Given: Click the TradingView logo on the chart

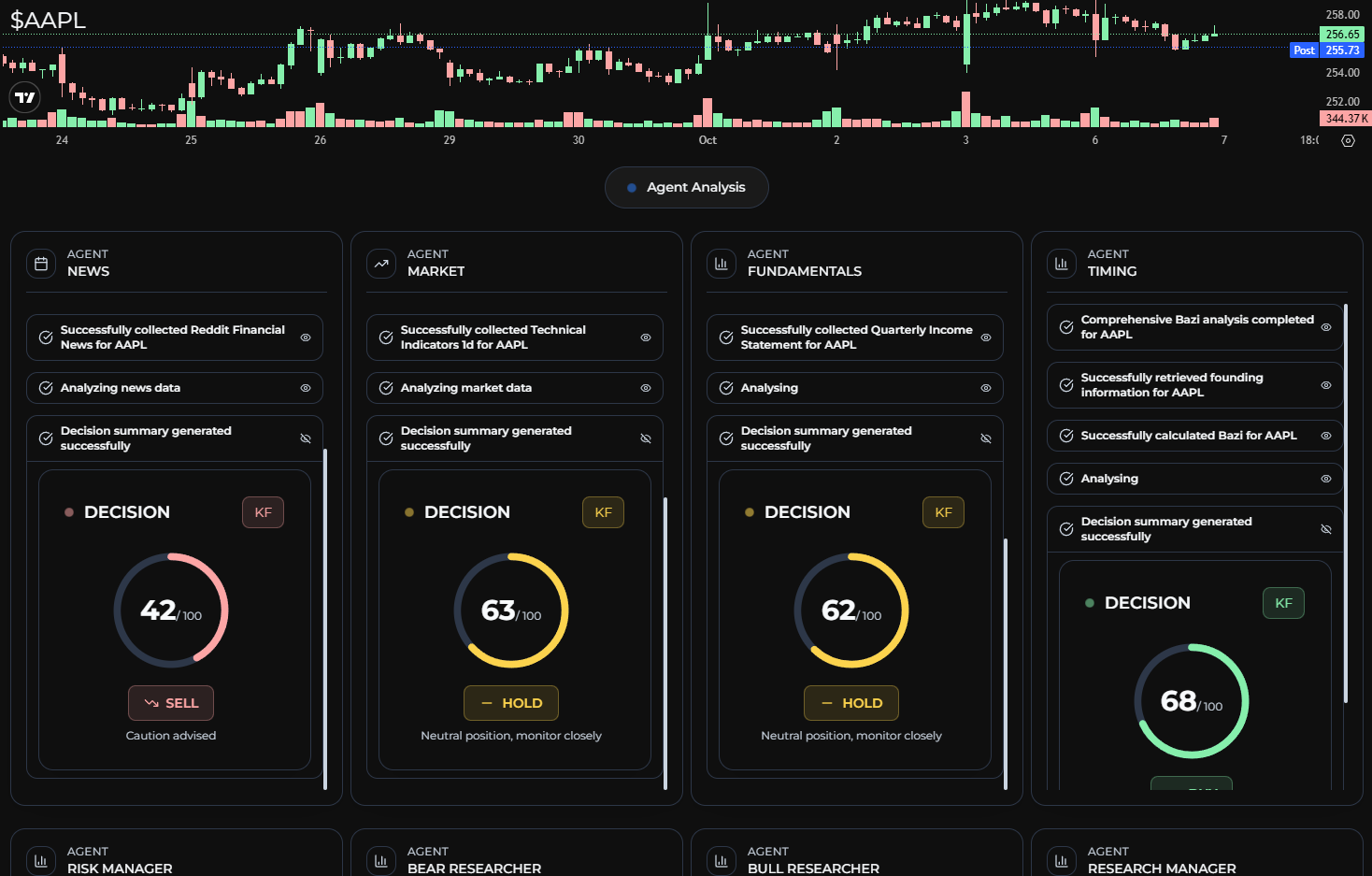Looking at the screenshot, I should tap(24, 96).
